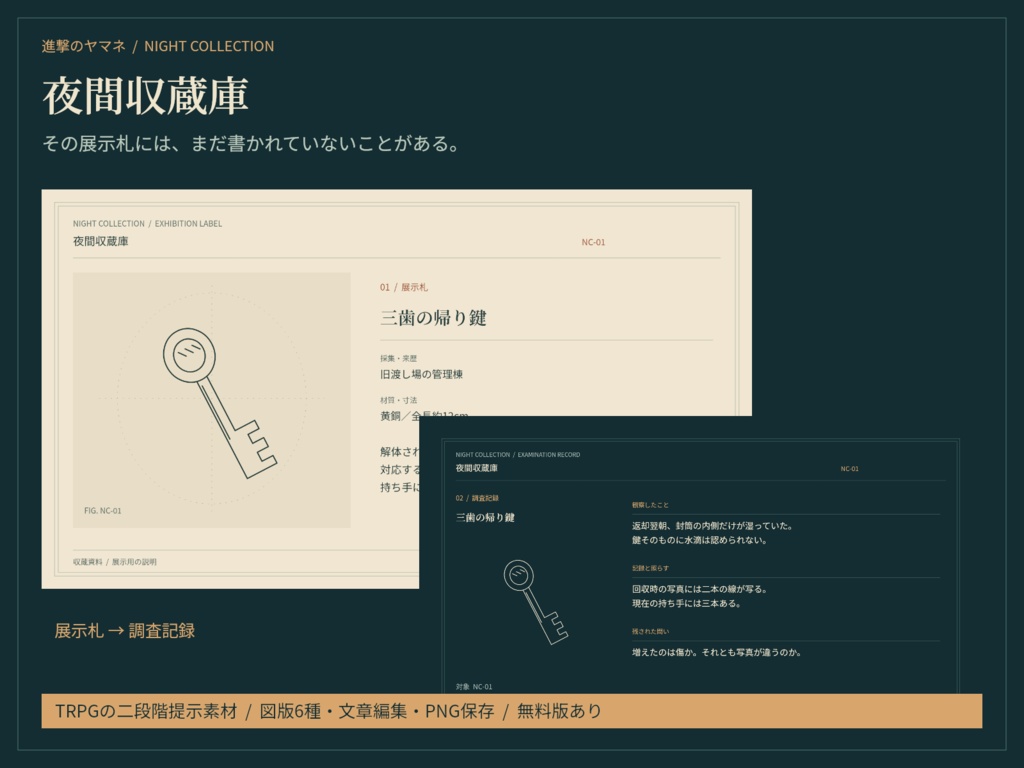The image size is (1024, 768).
Task: Click the line '返却翌朝、封筒の内側だけが湿っていた。'
Action: 712,526
